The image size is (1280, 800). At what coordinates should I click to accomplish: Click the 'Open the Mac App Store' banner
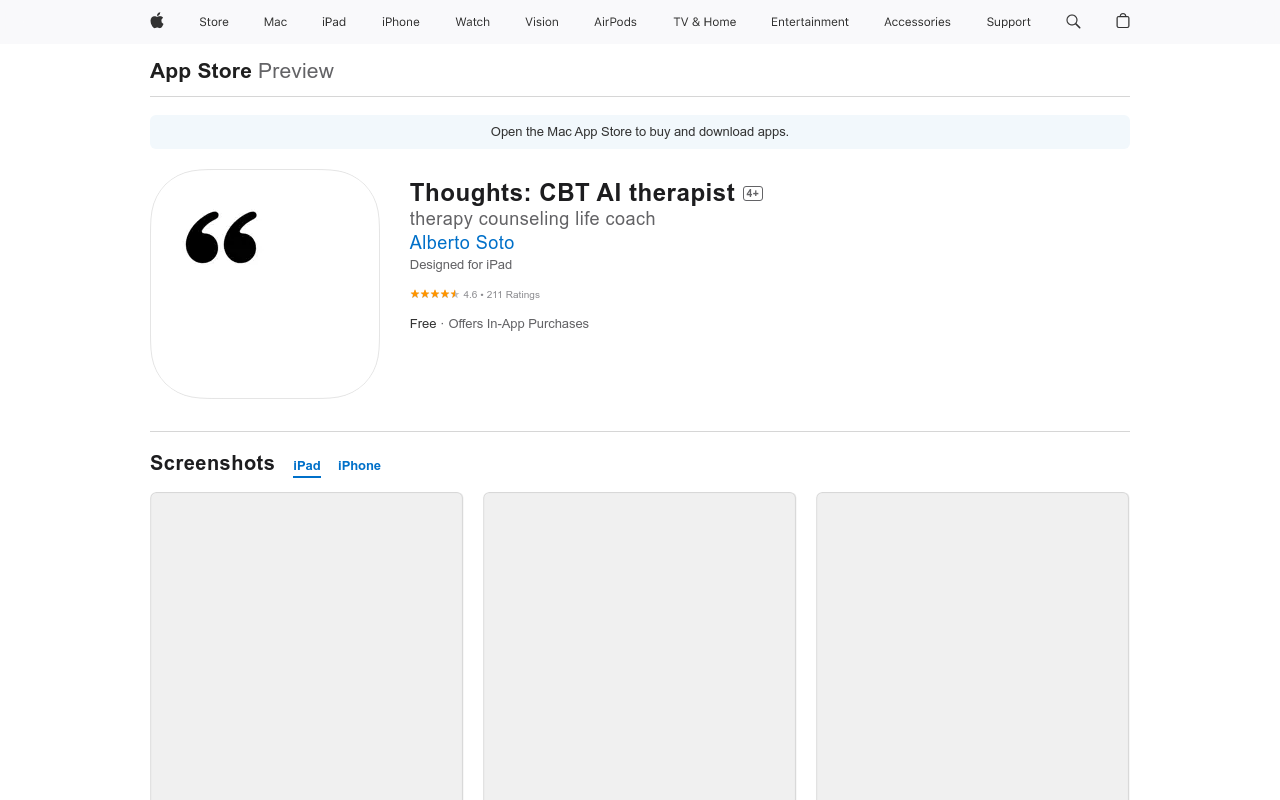pos(640,132)
